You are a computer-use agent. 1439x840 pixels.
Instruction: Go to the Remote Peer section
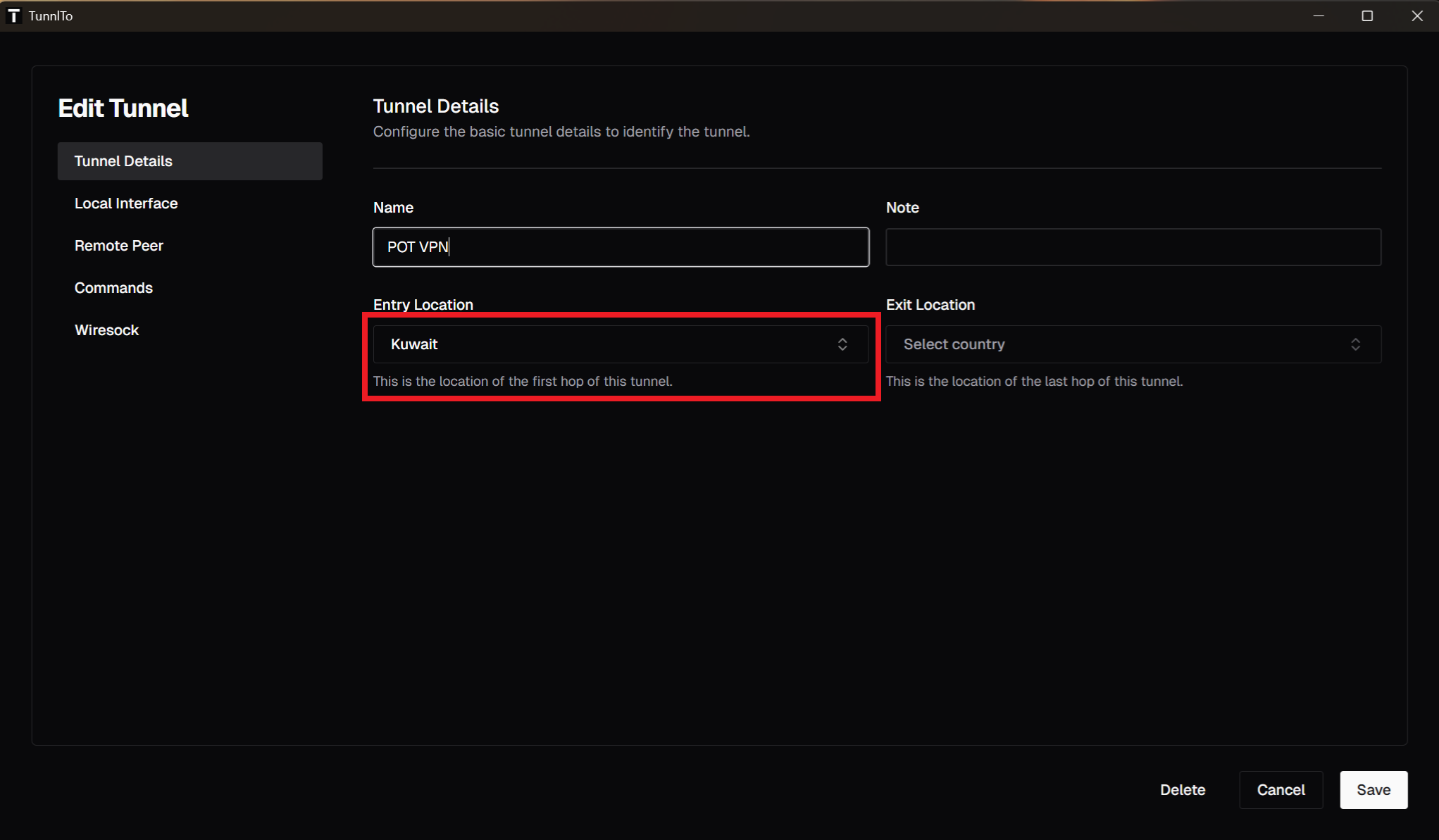tap(119, 246)
